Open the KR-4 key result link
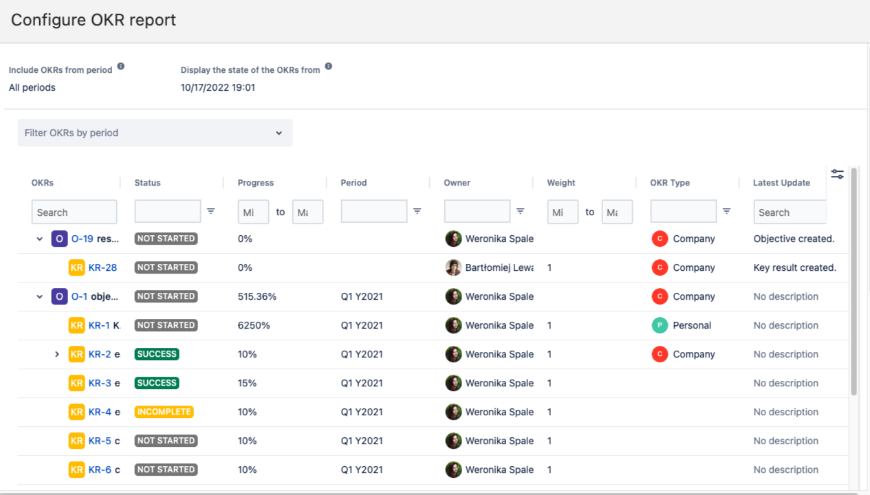The image size is (870, 495). [99, 412]
